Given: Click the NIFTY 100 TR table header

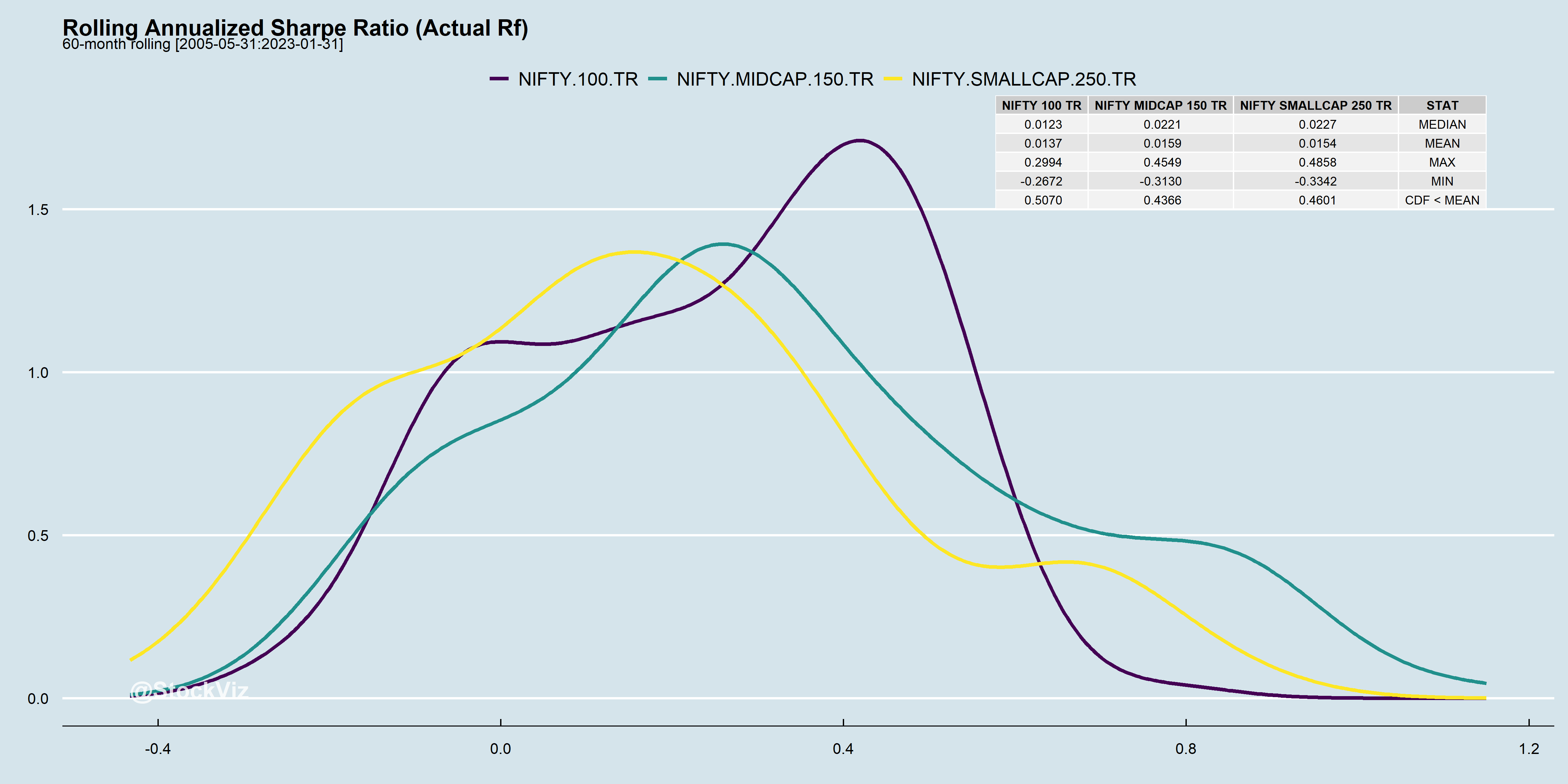Looking at the screenshot, I should (x=1041, y=105).
